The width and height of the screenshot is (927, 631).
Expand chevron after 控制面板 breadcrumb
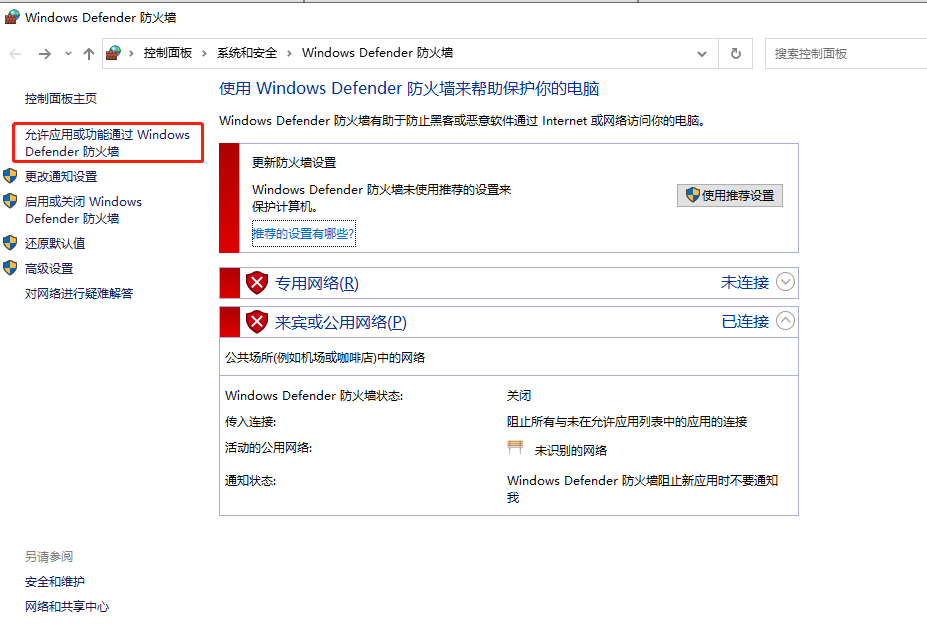coord(204,54)
